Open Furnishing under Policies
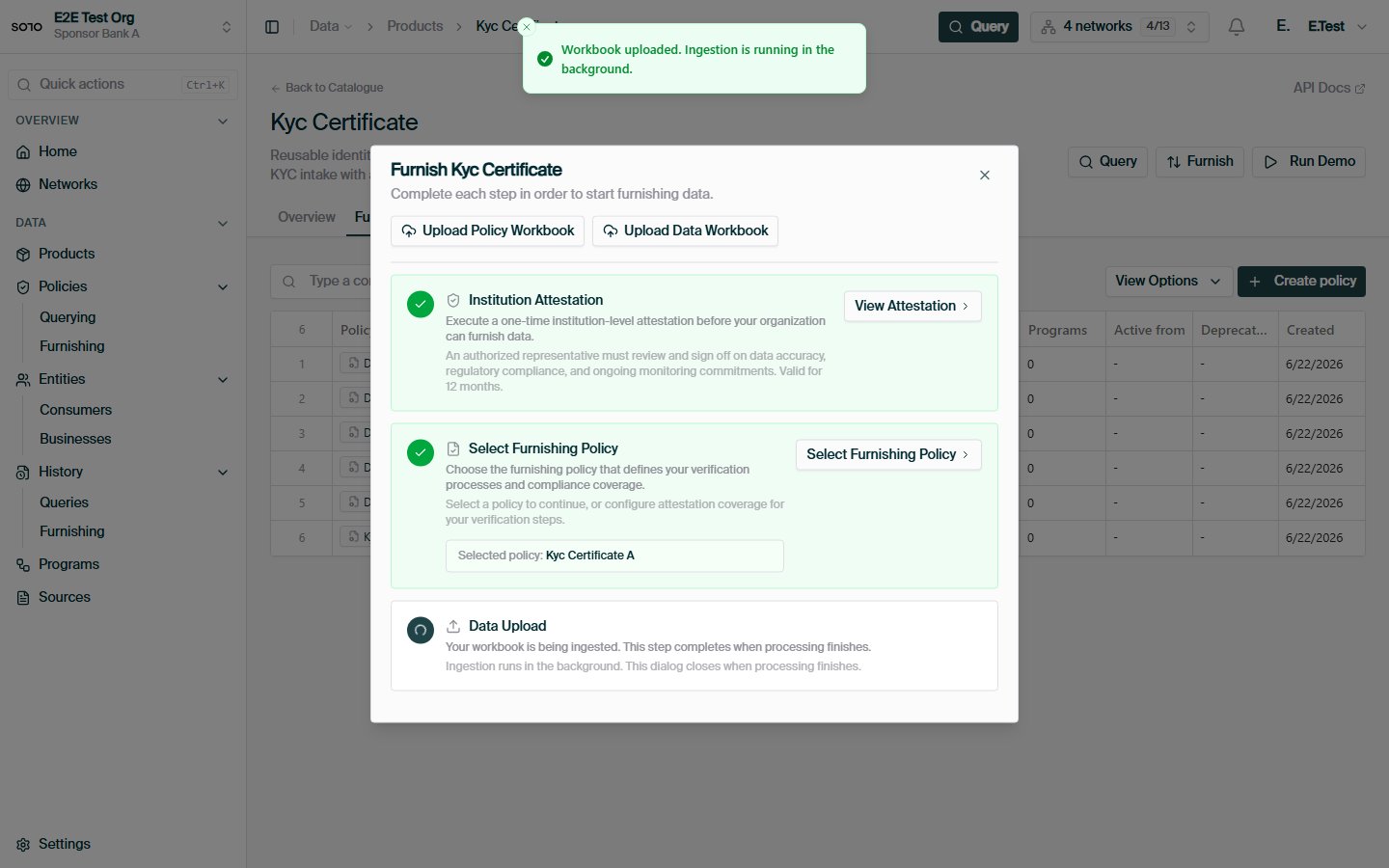 point(71,346)
